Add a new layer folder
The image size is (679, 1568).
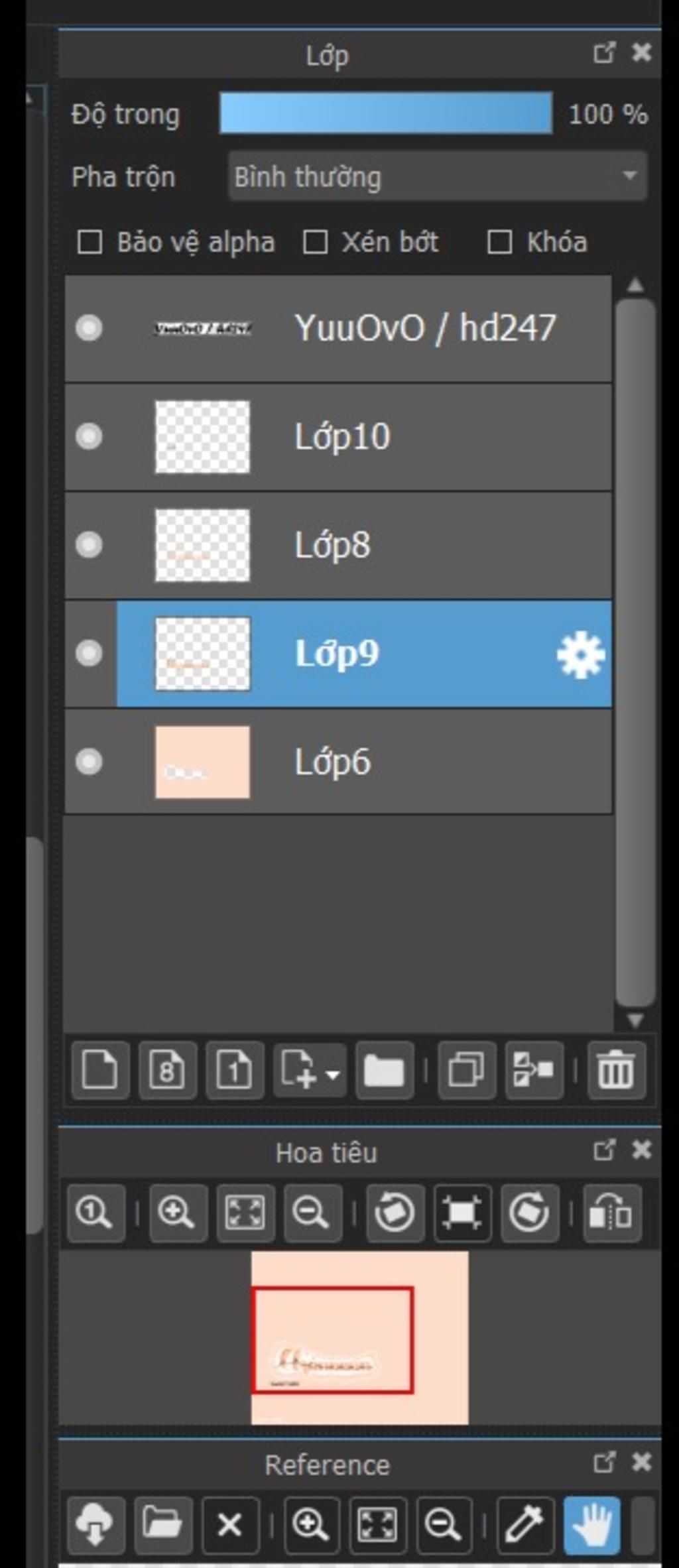[385, 1070]
